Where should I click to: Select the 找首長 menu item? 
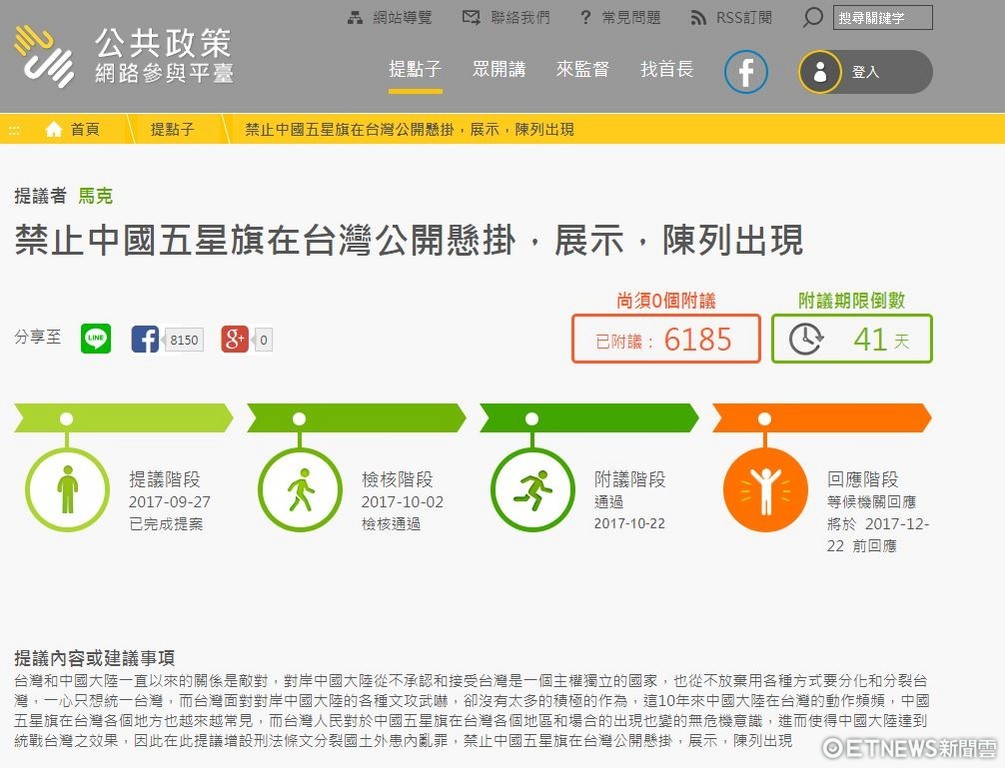point(667,69)
